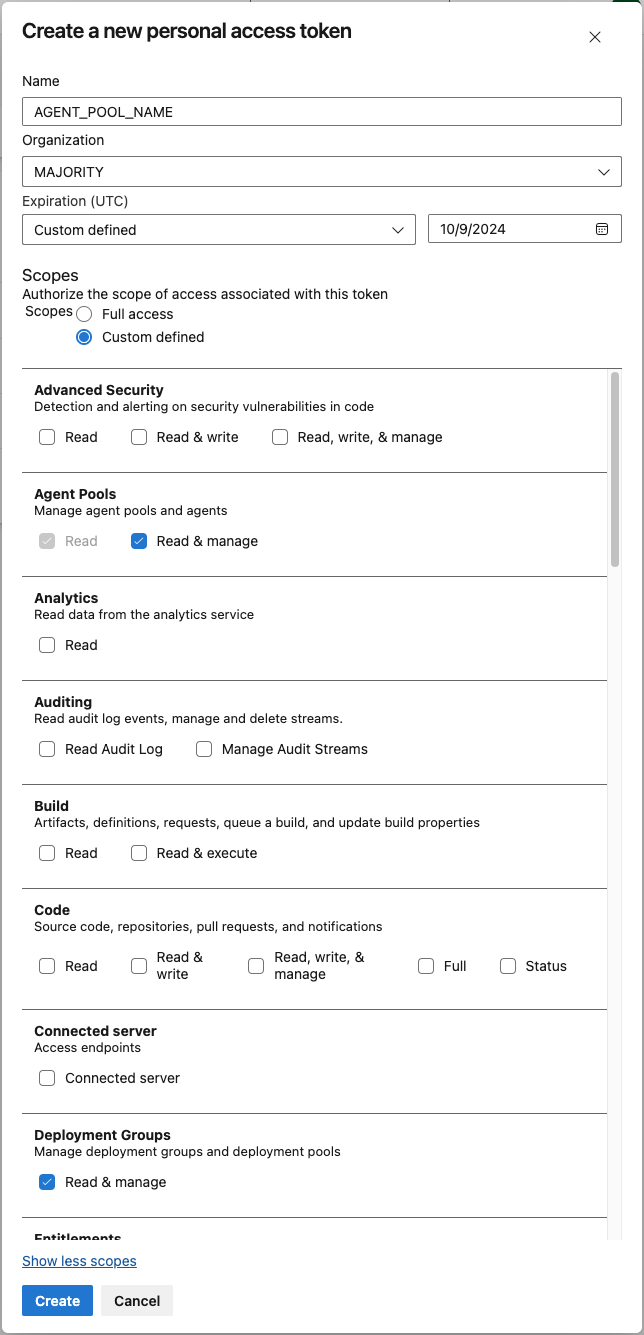Open the Expiration Custom defined dropdown
644x1335 pixels.
tap(218, 229)
